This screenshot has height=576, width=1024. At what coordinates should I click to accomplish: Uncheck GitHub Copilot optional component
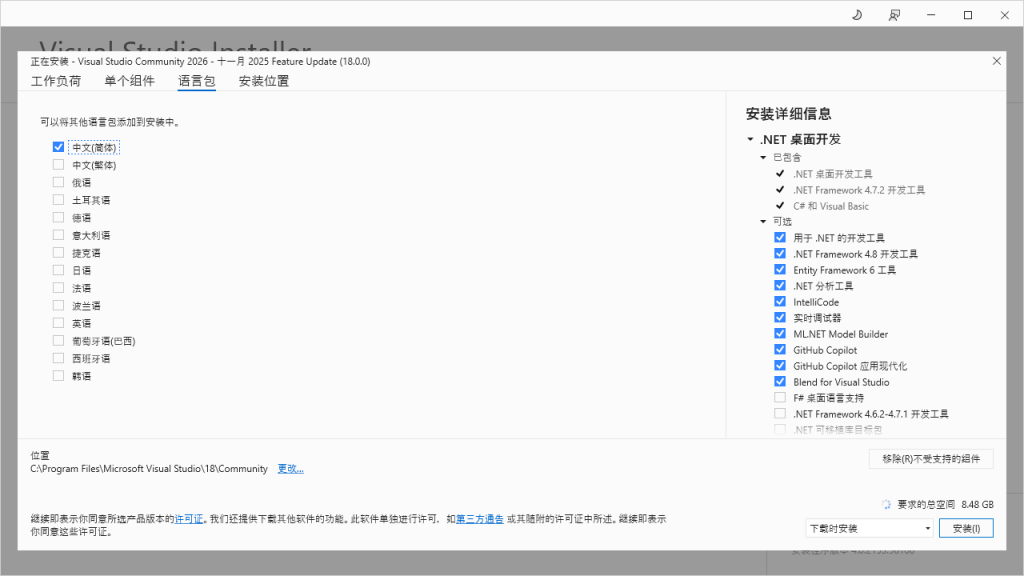[780, 350]
